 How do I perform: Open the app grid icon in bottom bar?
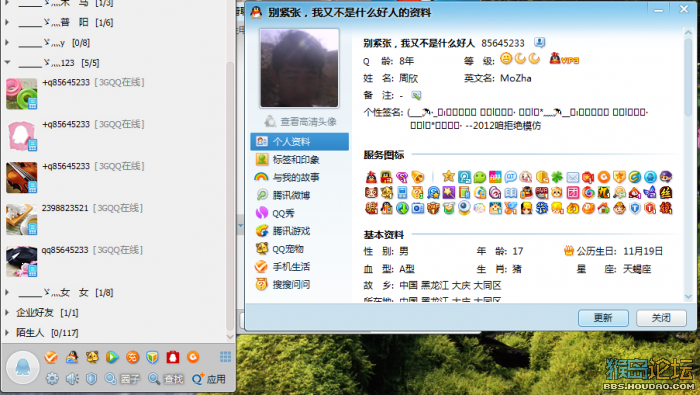point(225,357)
